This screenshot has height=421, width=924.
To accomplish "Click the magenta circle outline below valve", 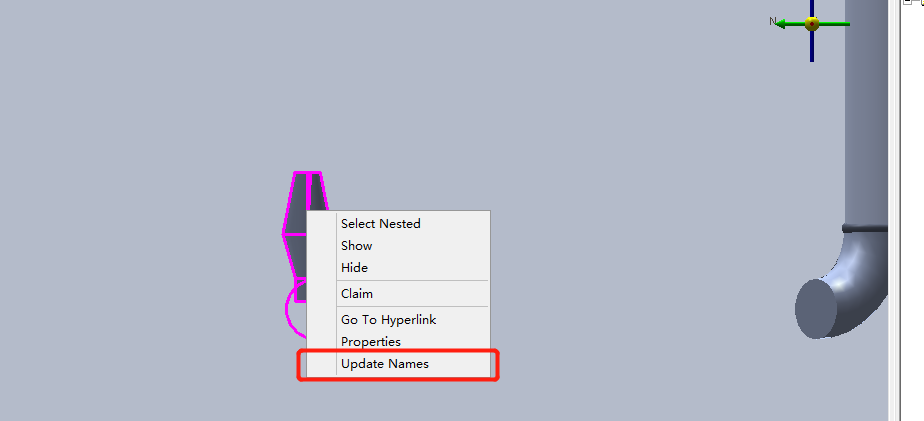I will point(295,310).
